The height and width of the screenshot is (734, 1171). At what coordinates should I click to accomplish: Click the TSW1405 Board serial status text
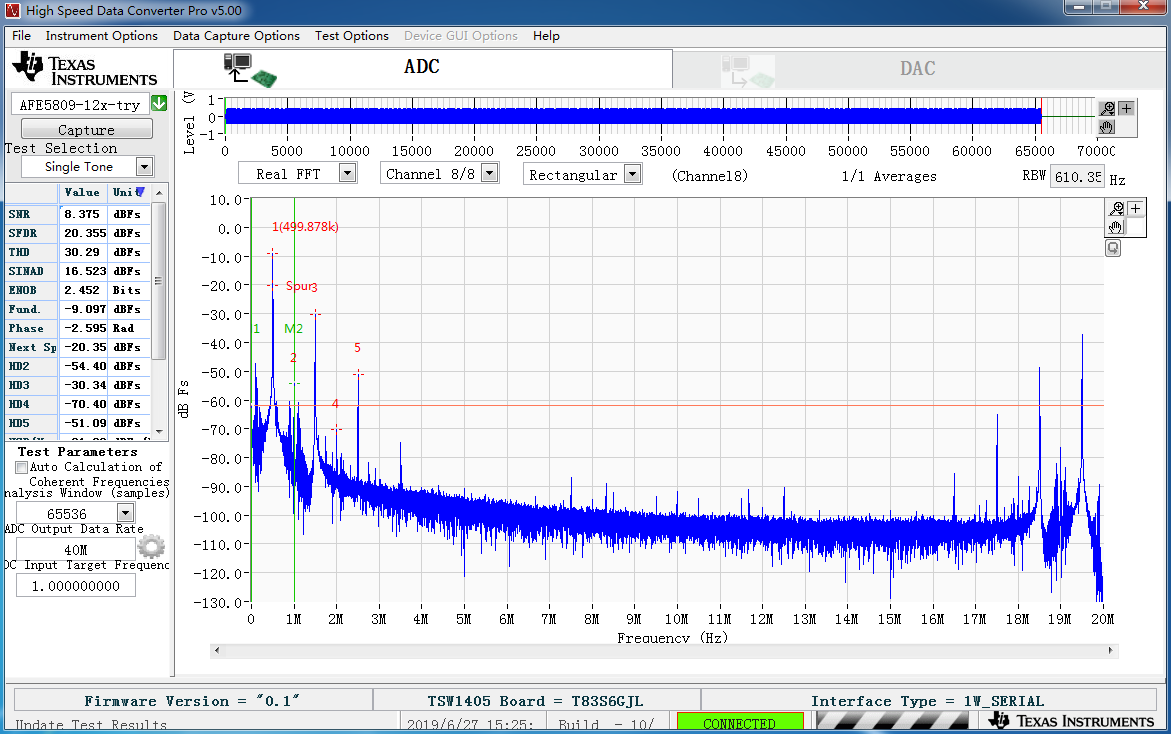click(535, 701)
